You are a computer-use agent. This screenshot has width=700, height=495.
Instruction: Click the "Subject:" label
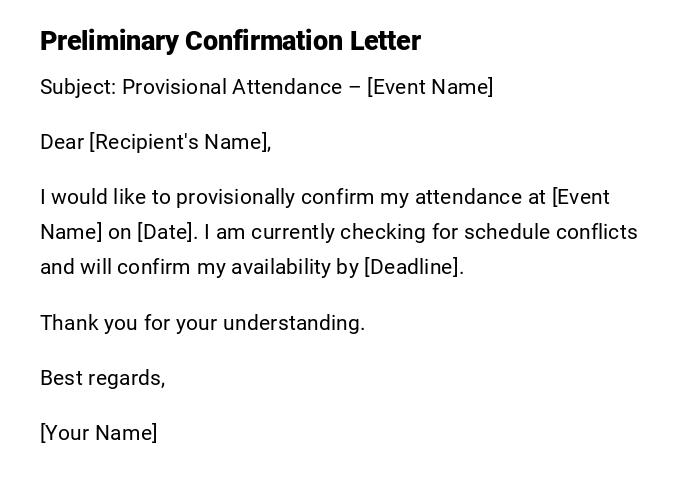click(x=78, y=87)
